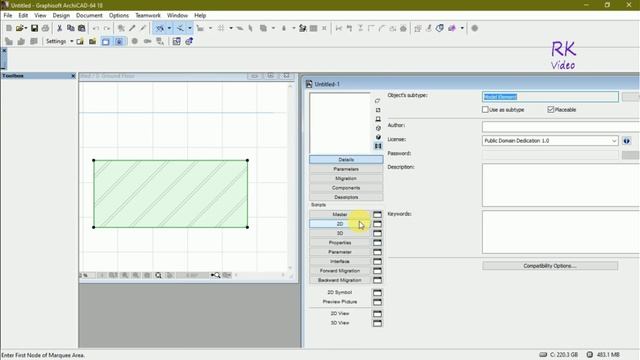
Task: Click the Redo arrow icon
Action: pyautogui.click(x=107, y=28)
